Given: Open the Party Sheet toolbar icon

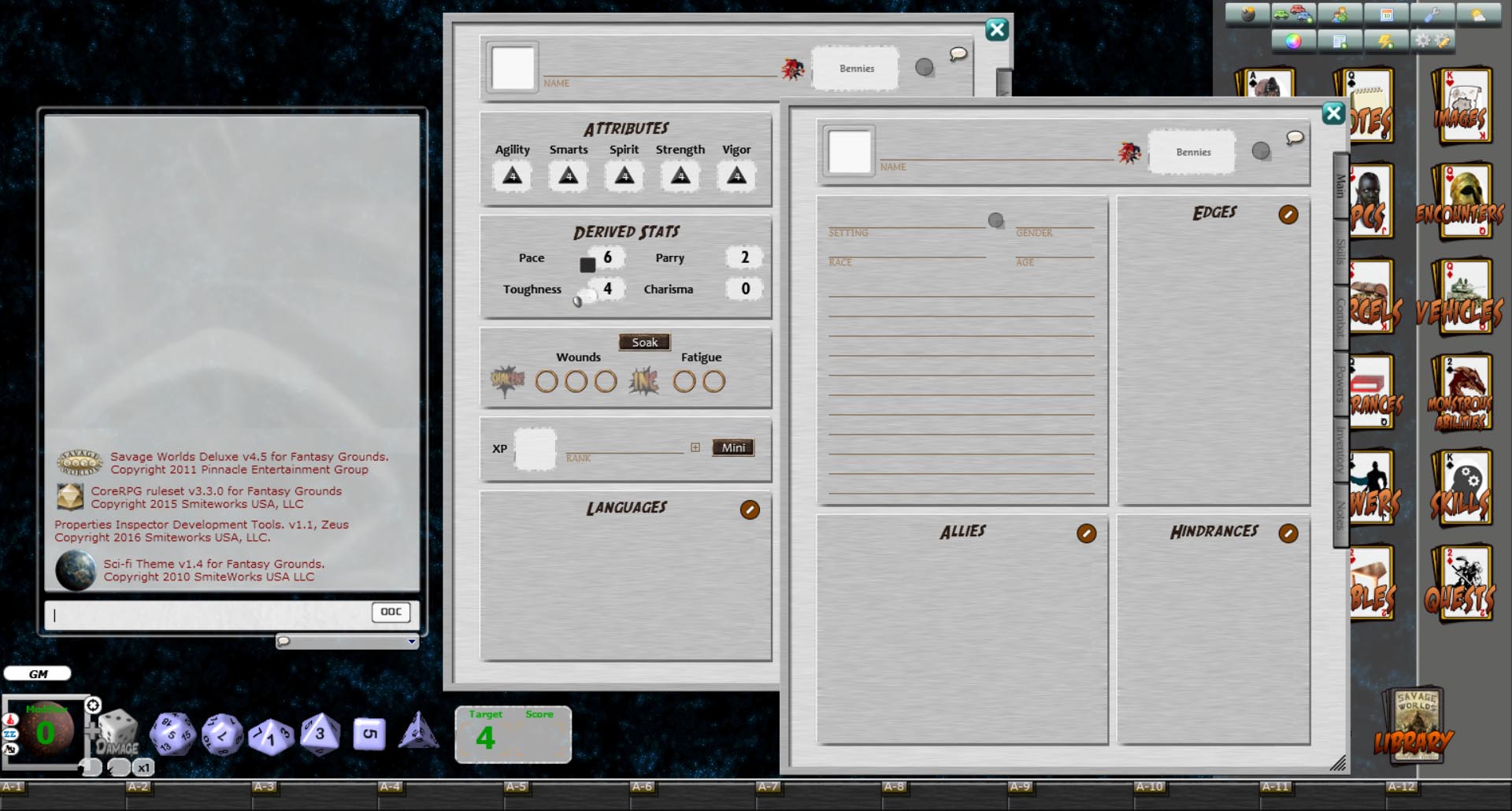Looking at the screenshot, I should coord(1340,13).
